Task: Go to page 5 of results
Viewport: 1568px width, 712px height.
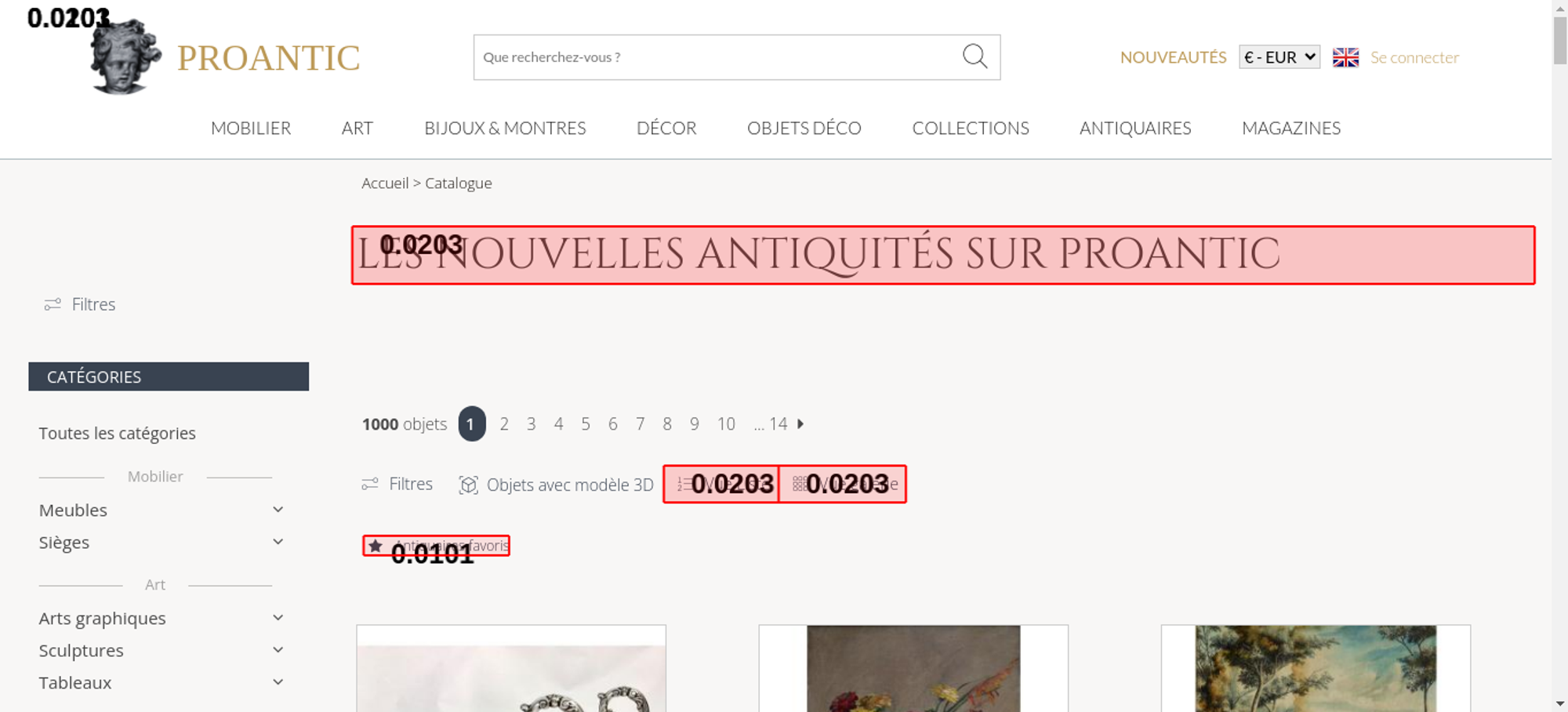Action: (586, 423)
